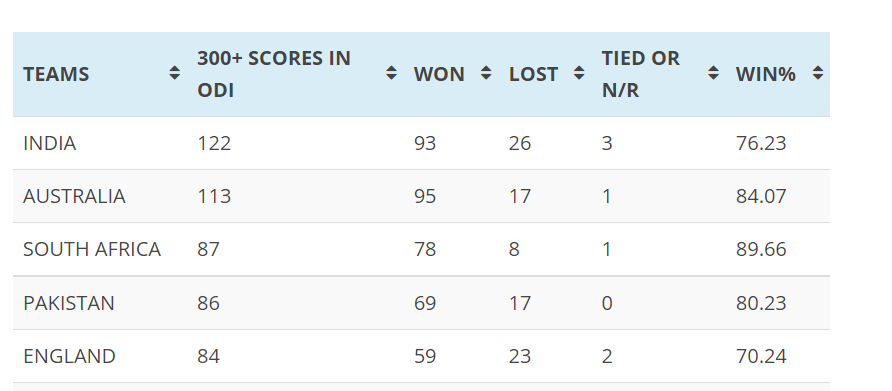Click South Africa's 89.66 win percentage

(761, 249)
